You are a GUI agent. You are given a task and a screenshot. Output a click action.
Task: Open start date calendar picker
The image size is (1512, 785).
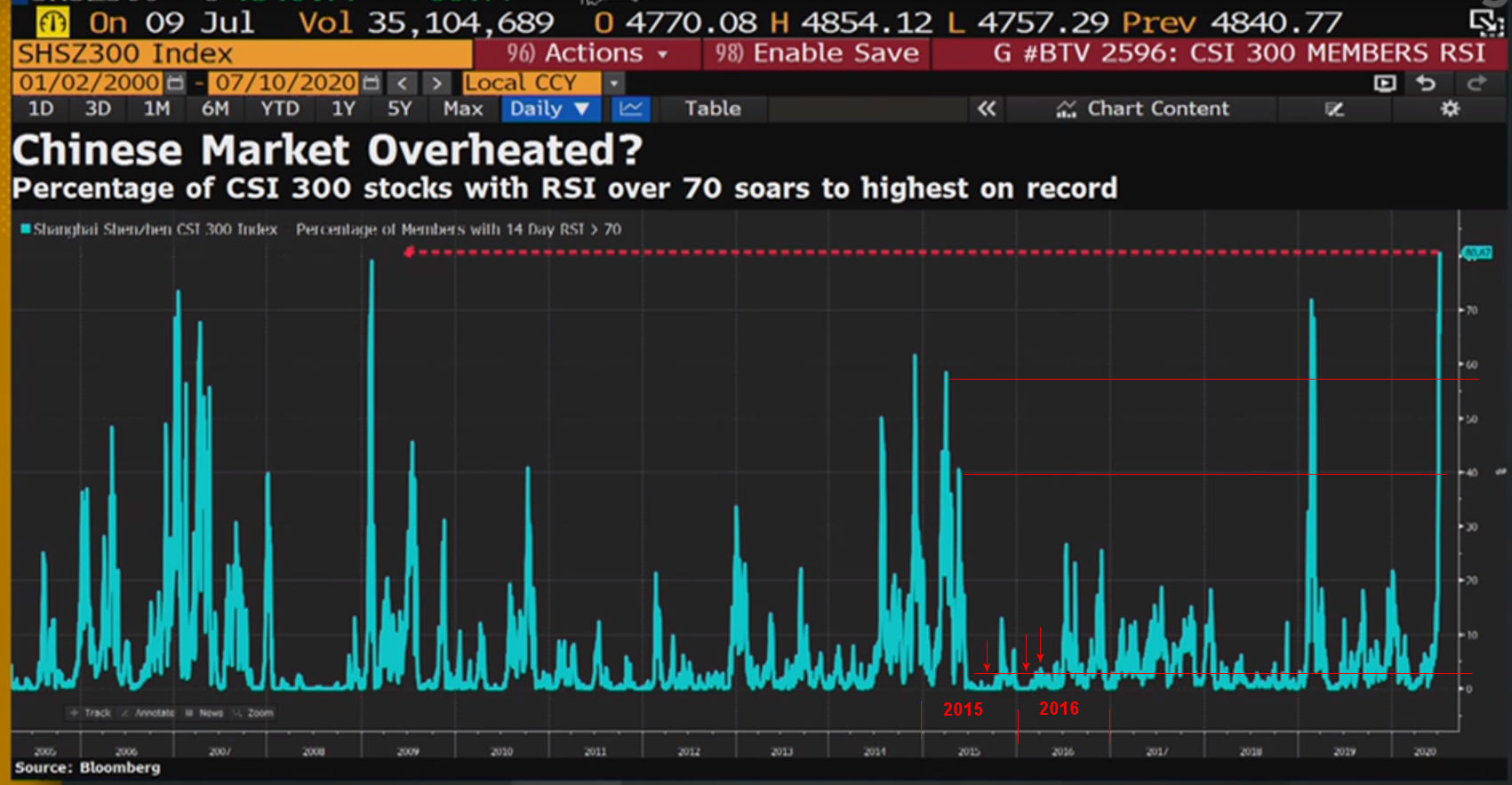point(176,84)
